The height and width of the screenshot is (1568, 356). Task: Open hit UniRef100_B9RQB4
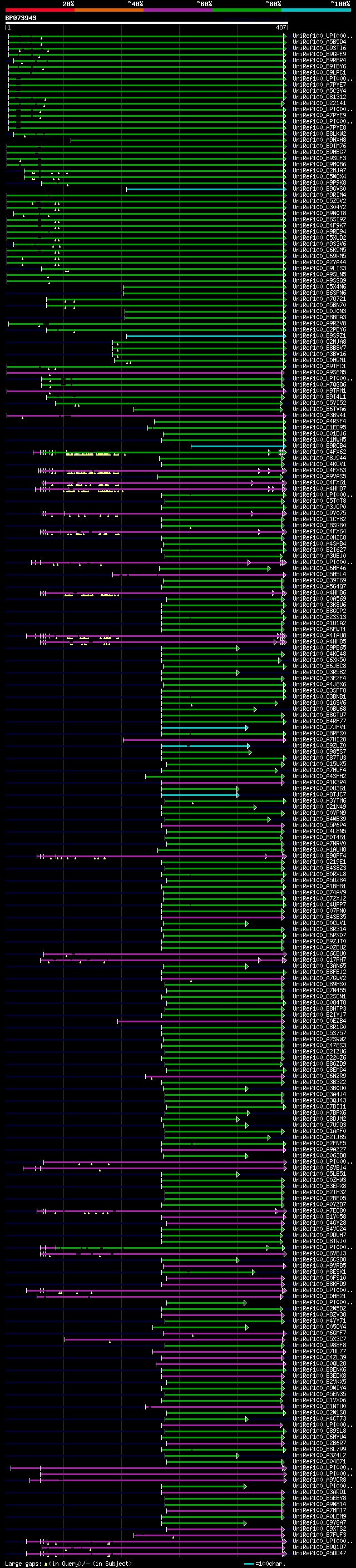point(319,446)
